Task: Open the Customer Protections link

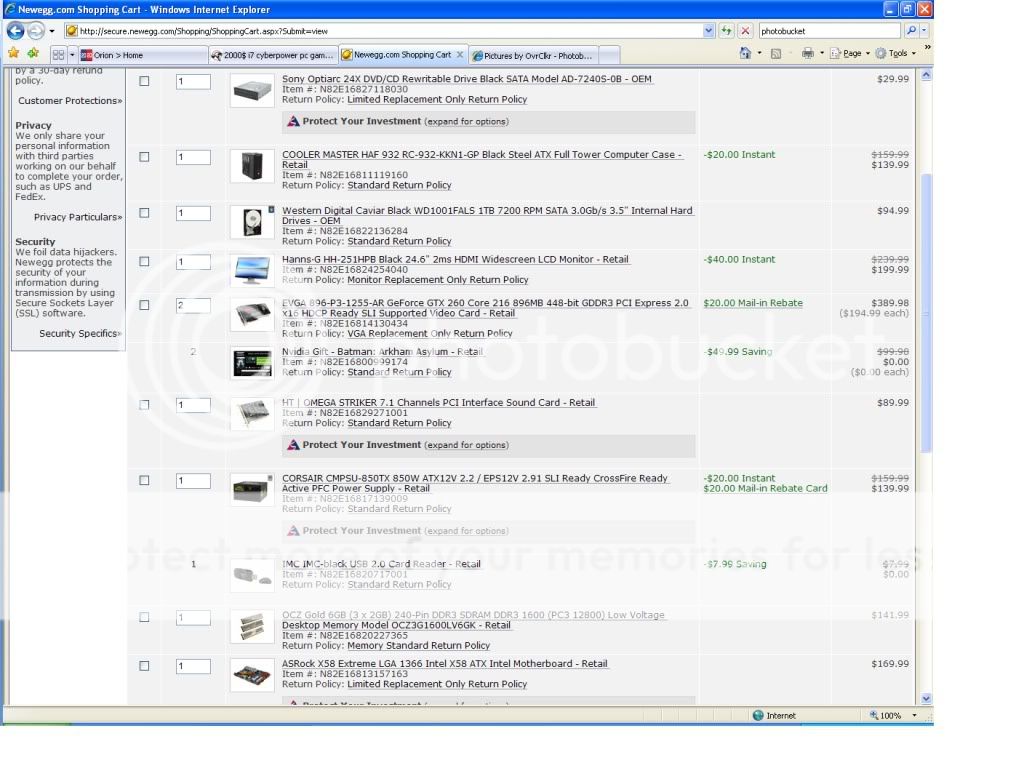Action: click(x=70, y=101)
